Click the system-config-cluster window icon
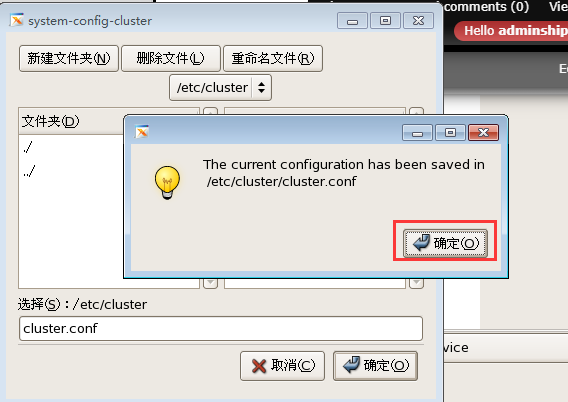This screenshot has height=402, width=568. (x=17, y=20)
